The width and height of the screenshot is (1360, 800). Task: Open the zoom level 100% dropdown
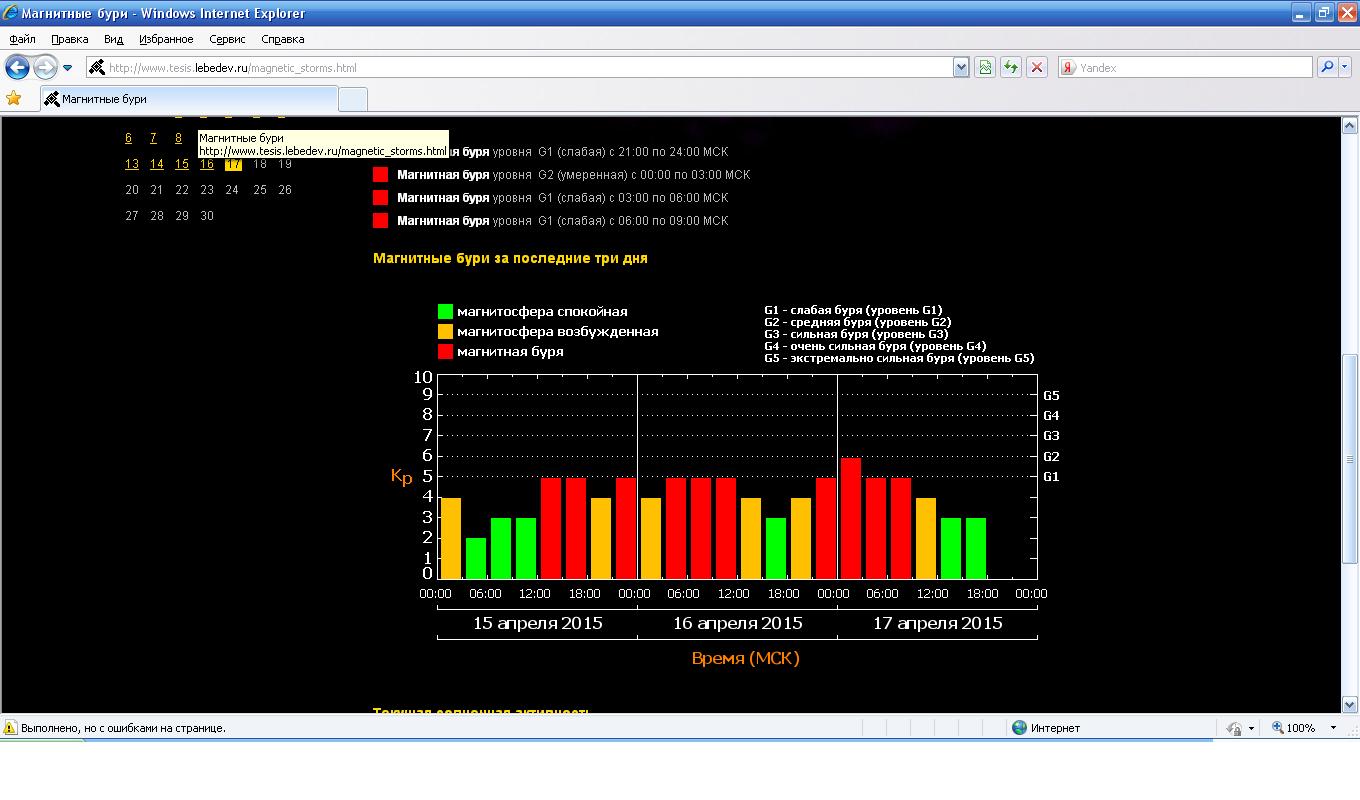coord(1333,728)
